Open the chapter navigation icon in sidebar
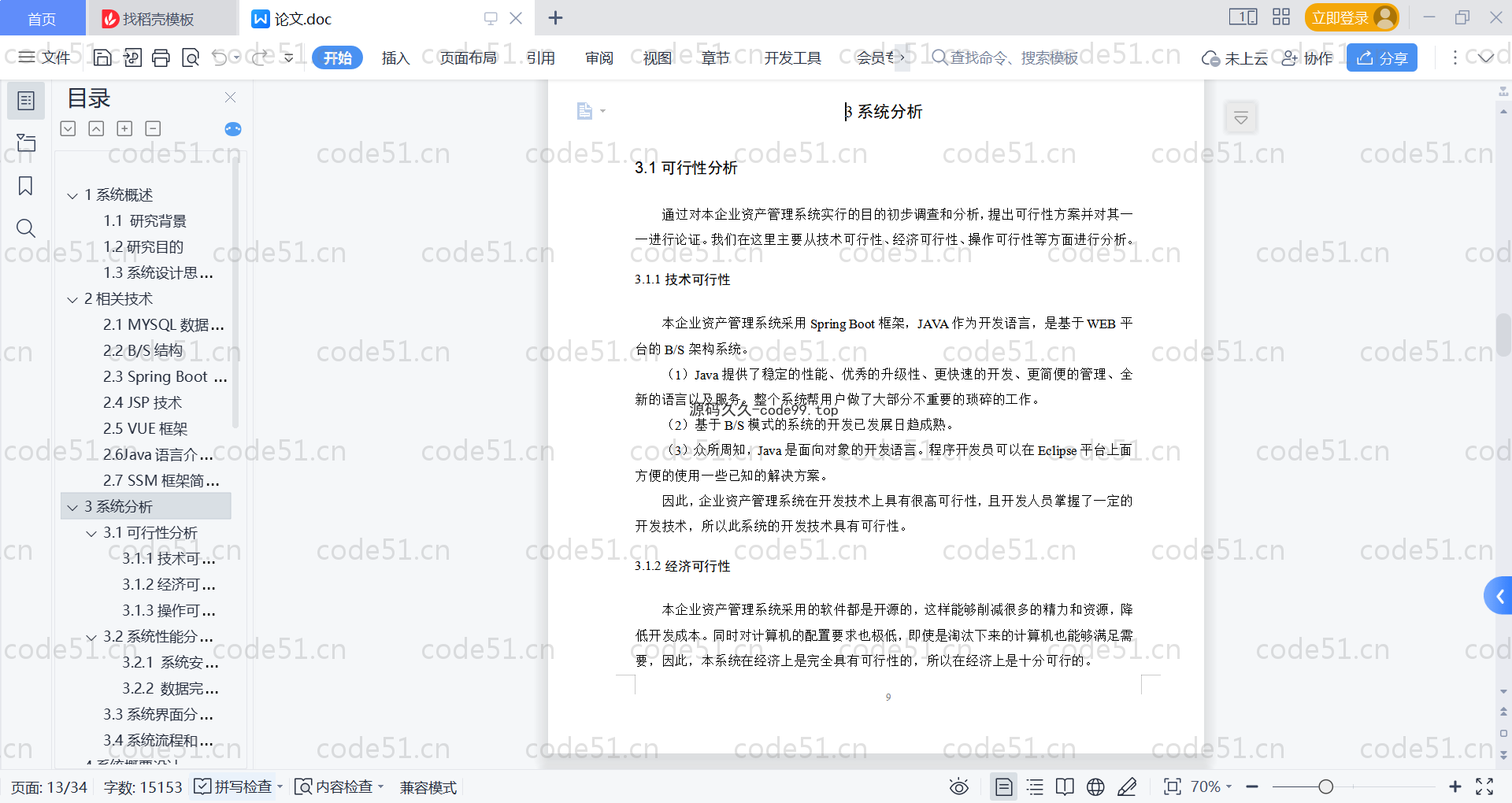This screenshot has width=1512, height=803. [x=26, y=143]
